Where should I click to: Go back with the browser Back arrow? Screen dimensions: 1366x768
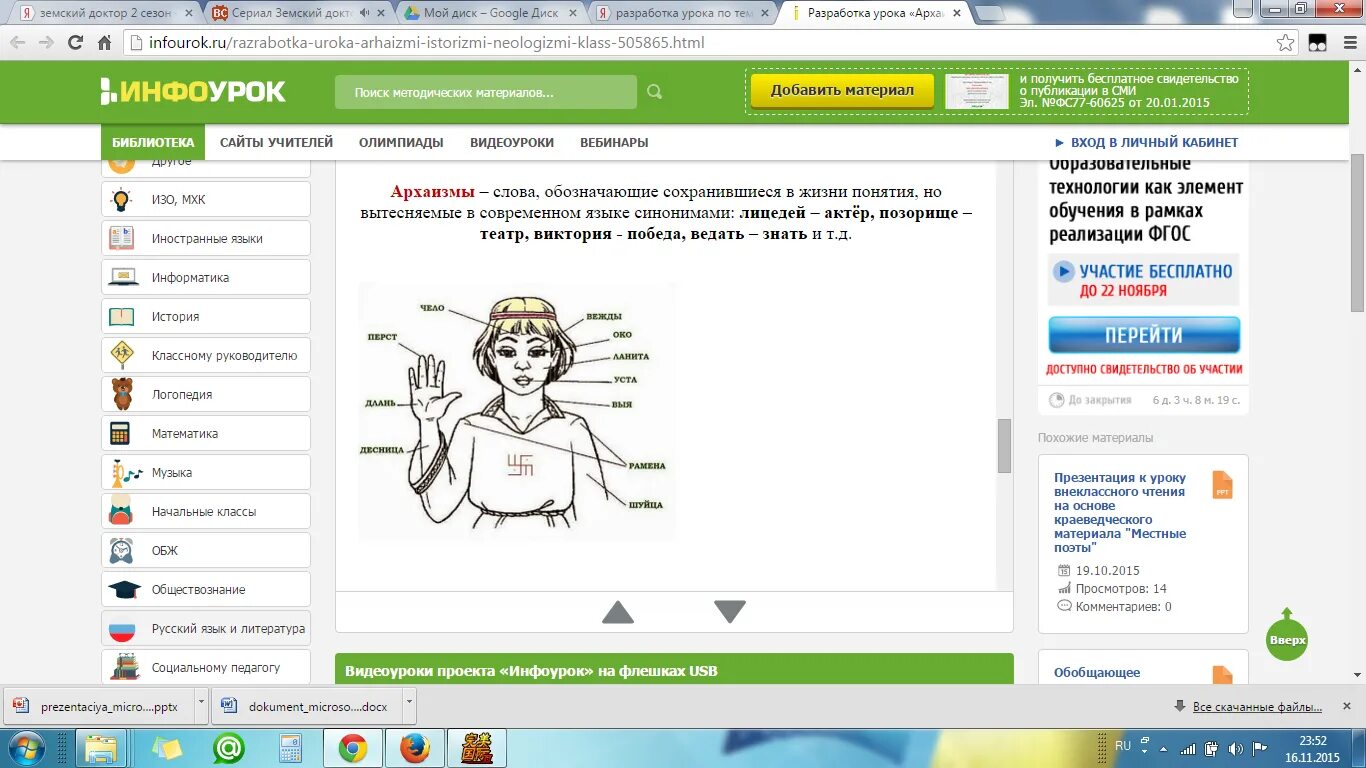(x=19, y=43)
